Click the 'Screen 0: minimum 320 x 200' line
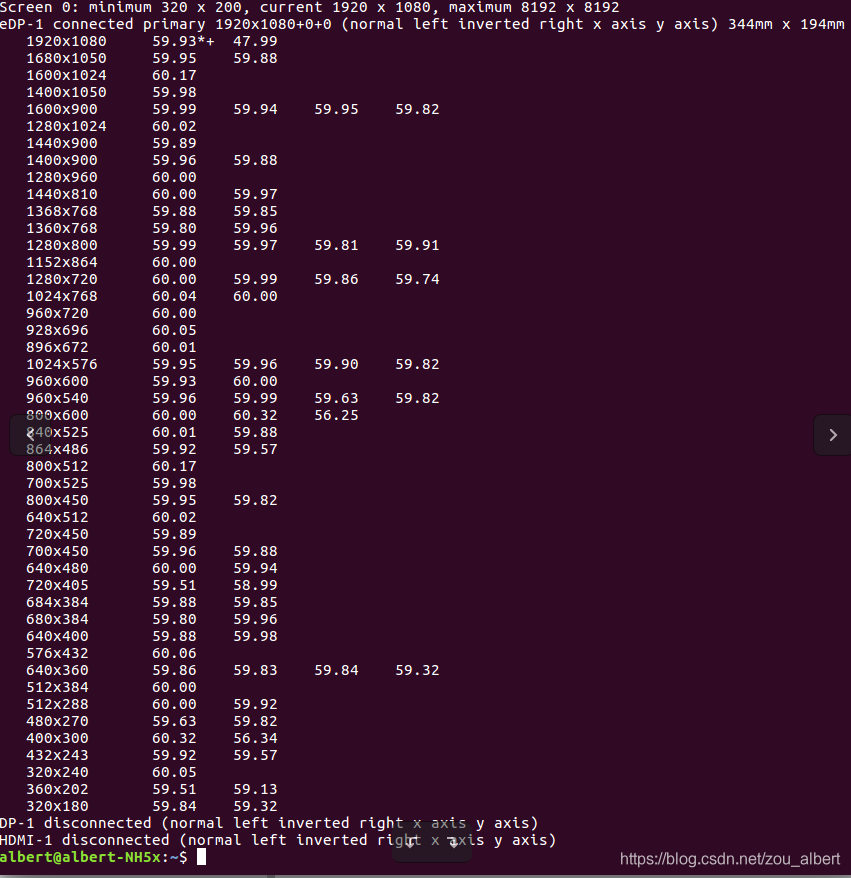 (x=310, y=7)
